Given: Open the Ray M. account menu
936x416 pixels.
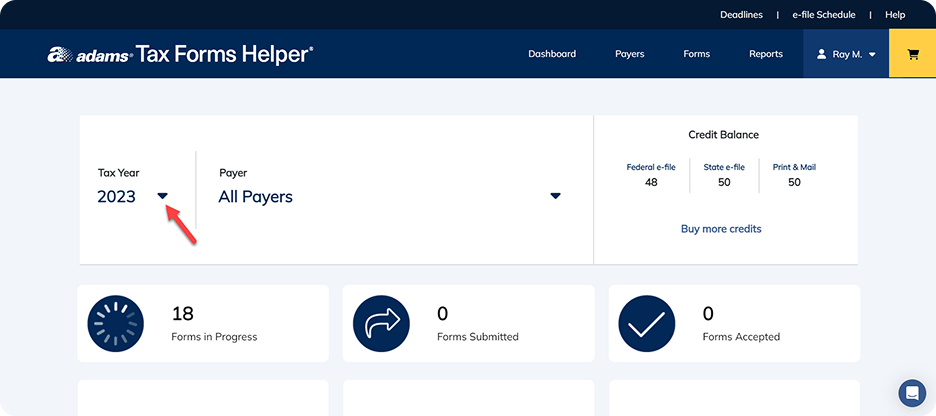Looking at the screenshot, I should coord(846,54).
